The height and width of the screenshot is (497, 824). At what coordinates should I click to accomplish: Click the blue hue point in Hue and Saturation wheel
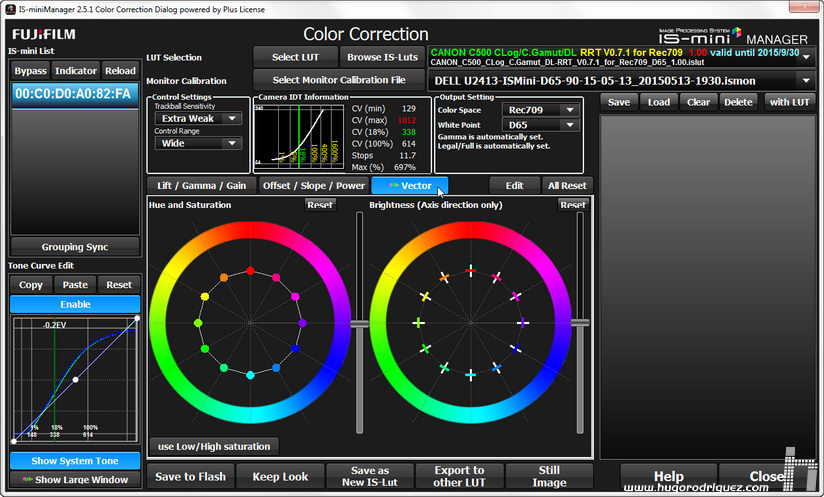coord(295,349)
